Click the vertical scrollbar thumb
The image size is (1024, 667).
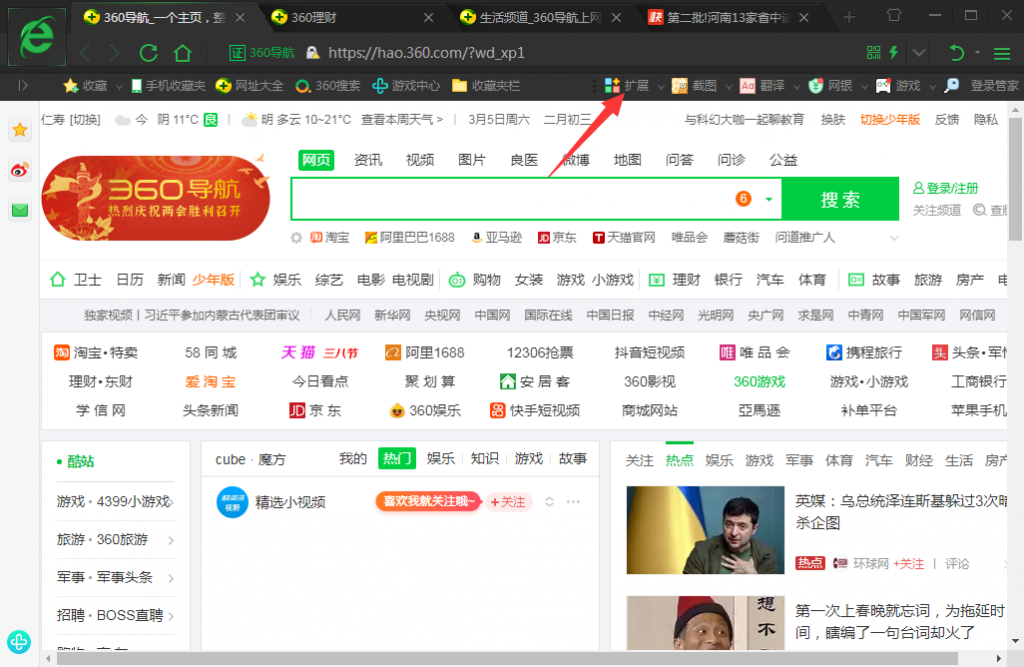point(1015,179)
